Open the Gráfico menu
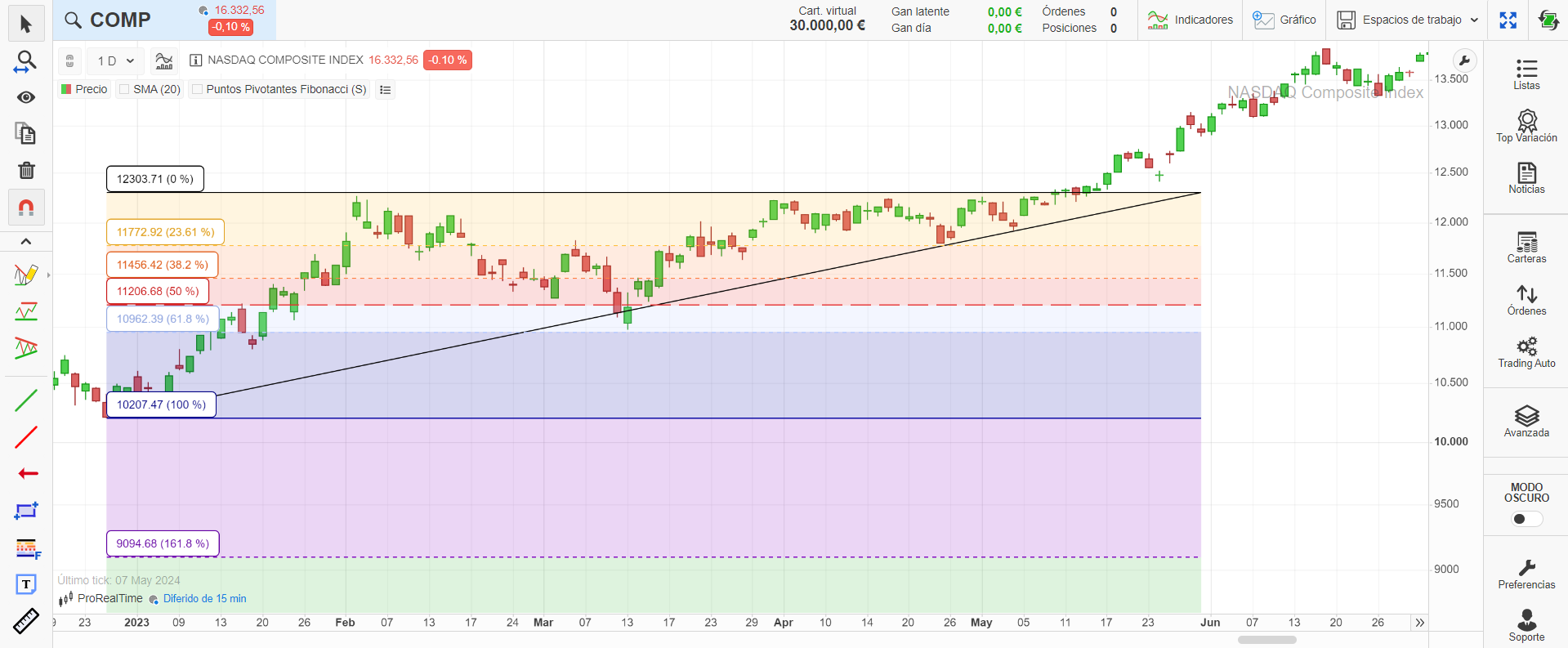This screenshot has width=1568, height=648. [1284, 20]
